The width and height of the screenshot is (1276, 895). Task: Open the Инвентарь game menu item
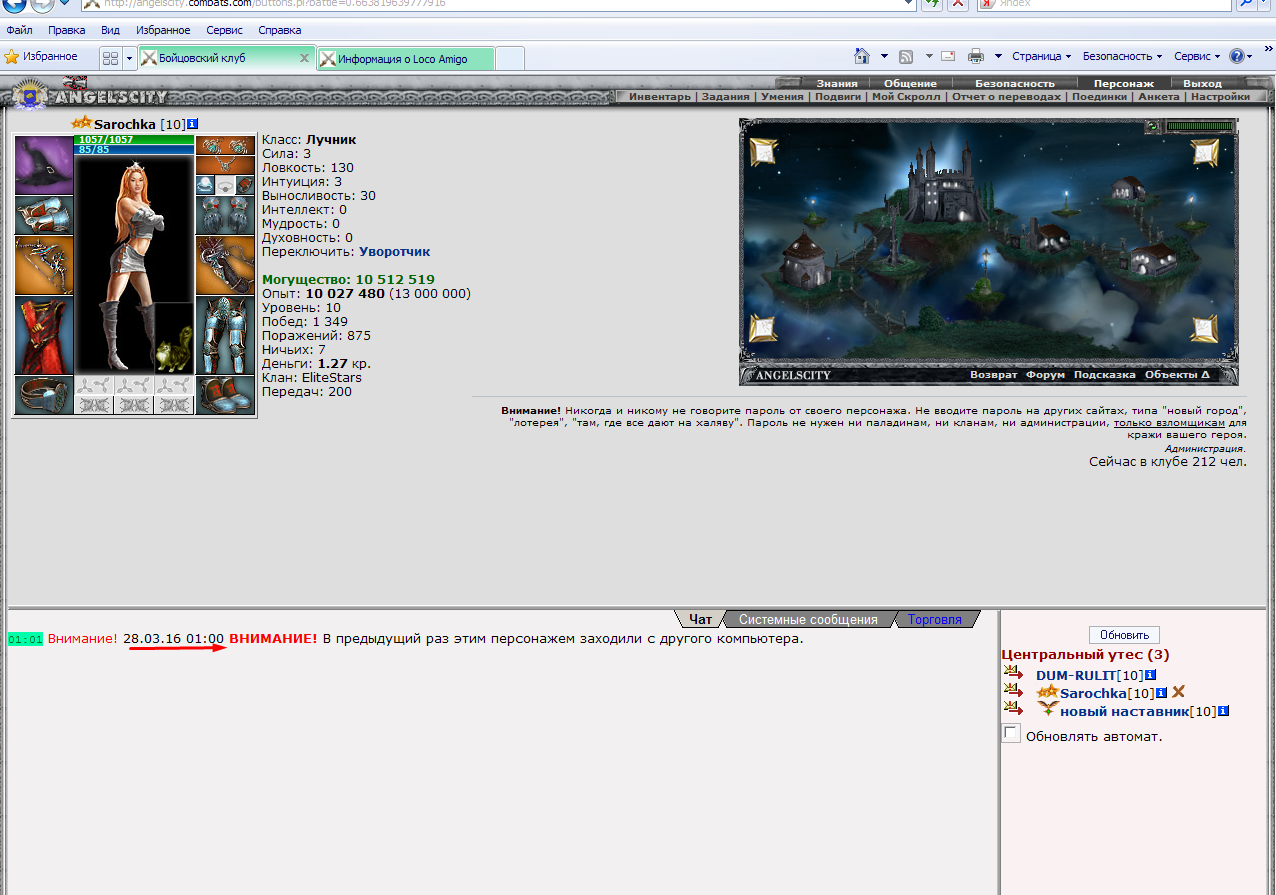(x=659, y=97)
